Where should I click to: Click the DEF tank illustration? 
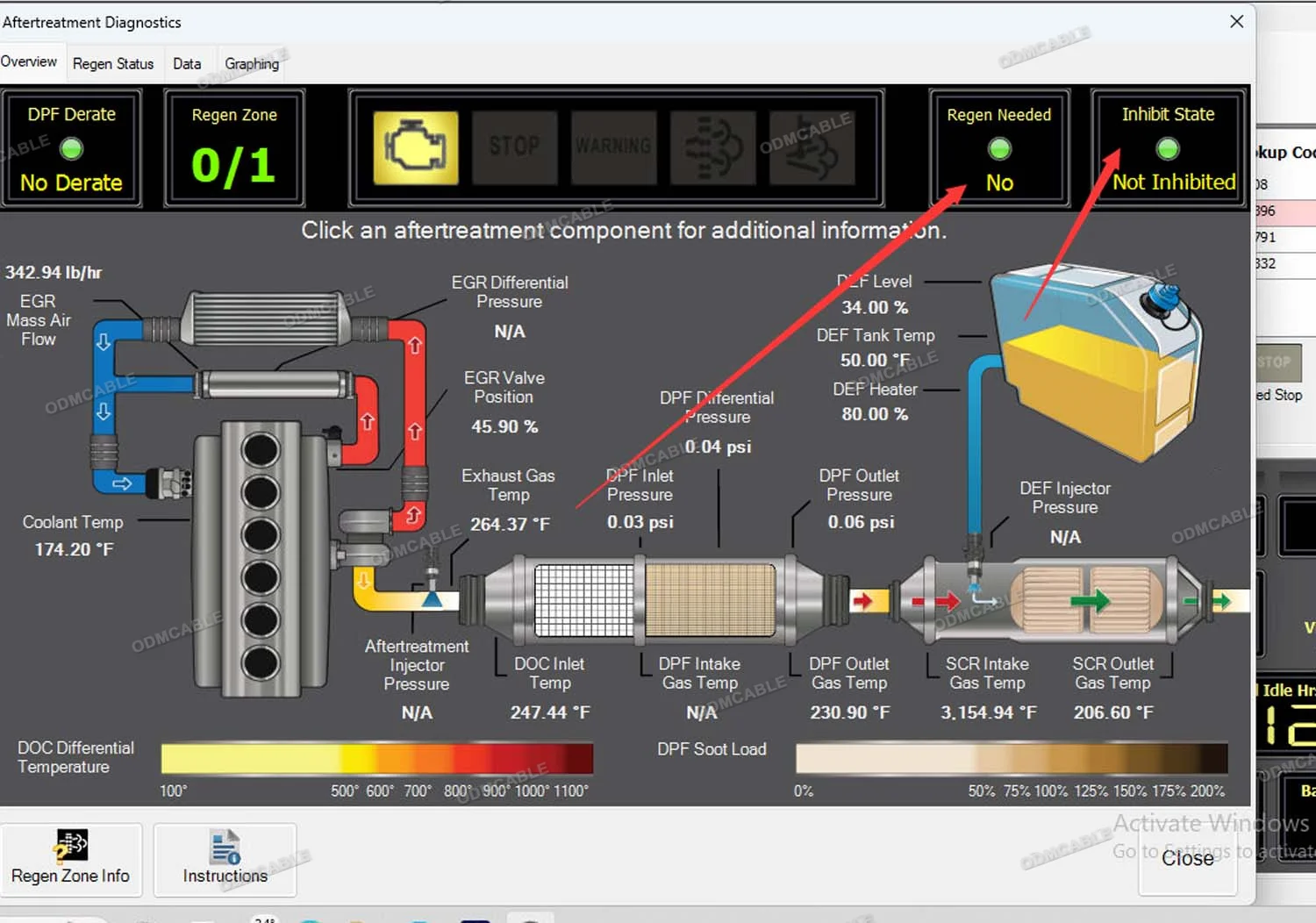click(x=1097, y=360)
